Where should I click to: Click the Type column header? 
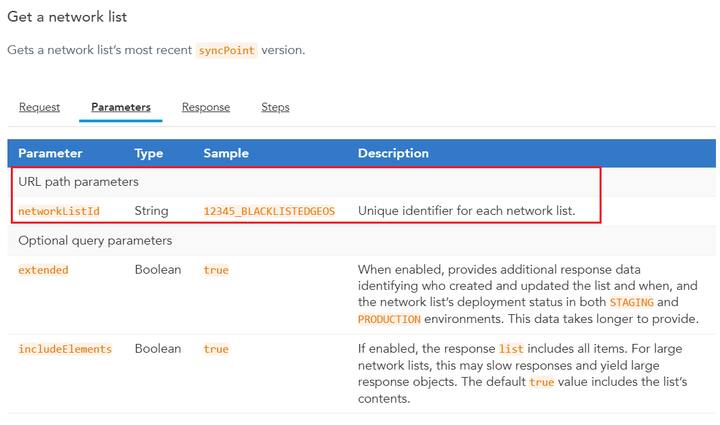coord(149,153)
